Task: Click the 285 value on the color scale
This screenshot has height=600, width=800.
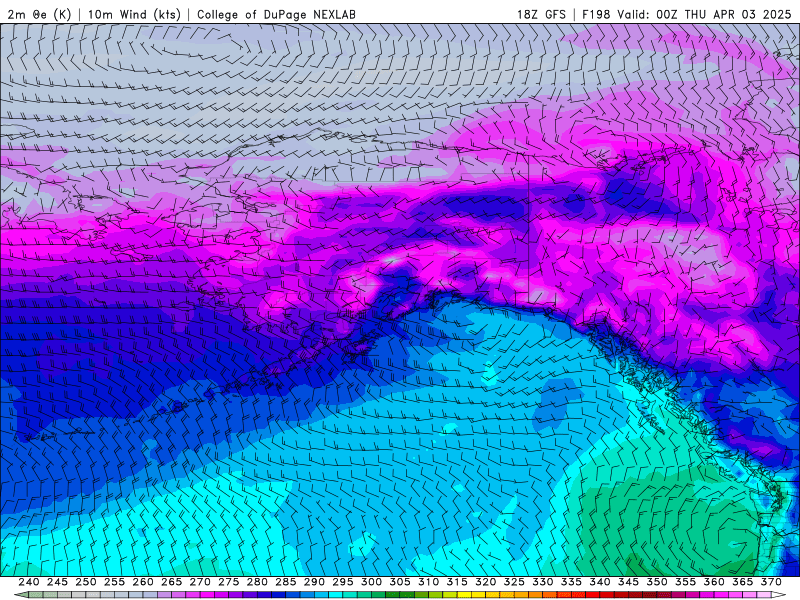Action: (x=286, y=582)
